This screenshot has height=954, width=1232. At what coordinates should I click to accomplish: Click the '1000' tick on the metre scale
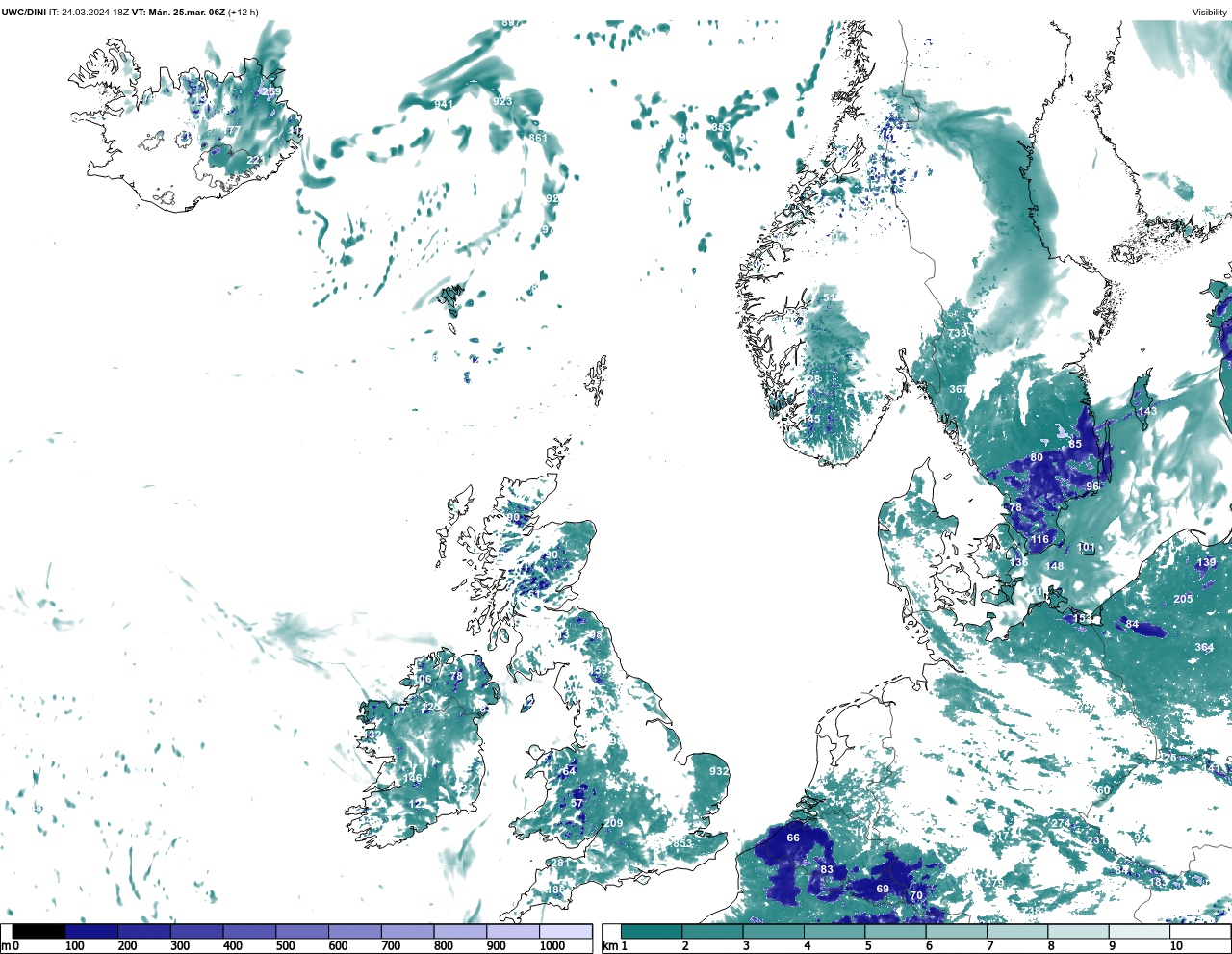click(553, 946)
